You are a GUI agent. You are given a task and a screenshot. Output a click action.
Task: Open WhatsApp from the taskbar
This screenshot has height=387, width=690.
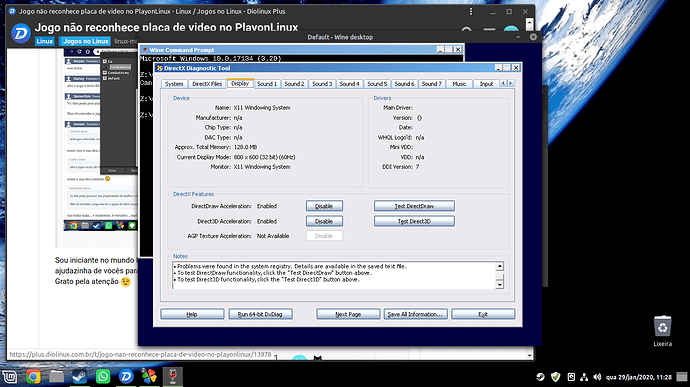coord(103,376)
